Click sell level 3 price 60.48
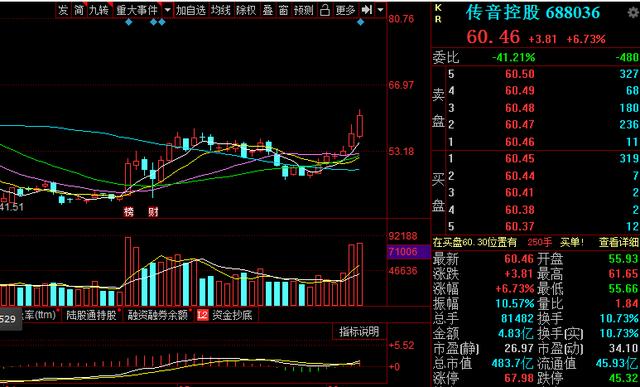Viewport: 640px width, 387px height. coord(520,108)
